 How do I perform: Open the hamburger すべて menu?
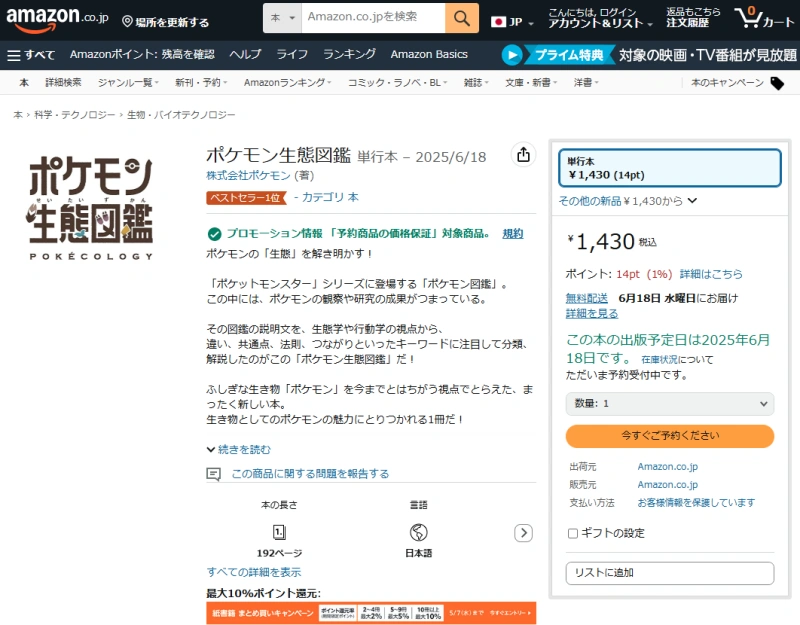[x=31, y=55]
